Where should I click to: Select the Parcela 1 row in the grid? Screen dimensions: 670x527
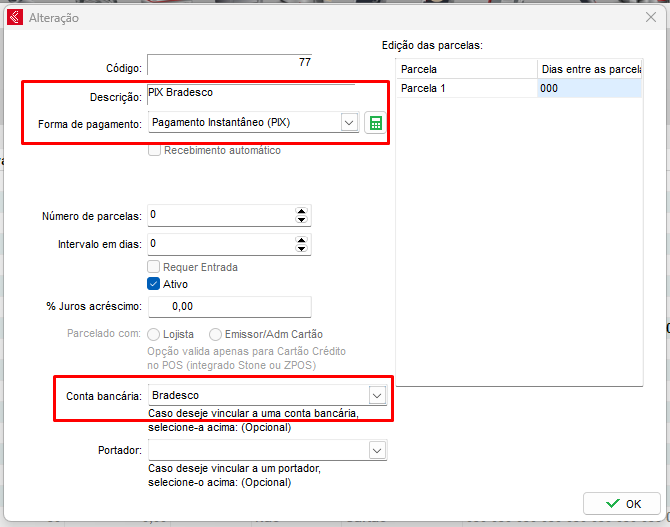pos(466,88)
